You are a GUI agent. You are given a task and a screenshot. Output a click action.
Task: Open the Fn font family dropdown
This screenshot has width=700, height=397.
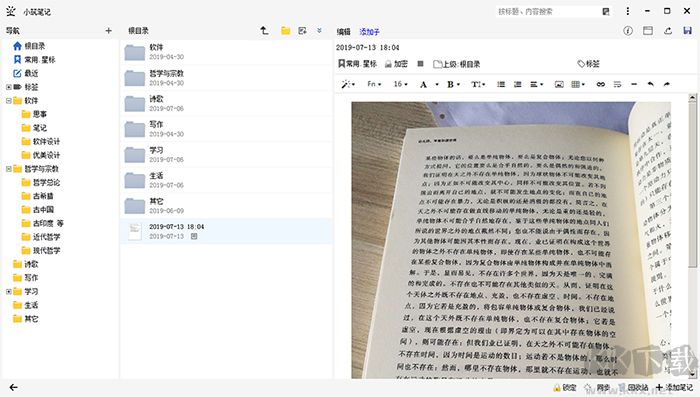tap(374, 84)
